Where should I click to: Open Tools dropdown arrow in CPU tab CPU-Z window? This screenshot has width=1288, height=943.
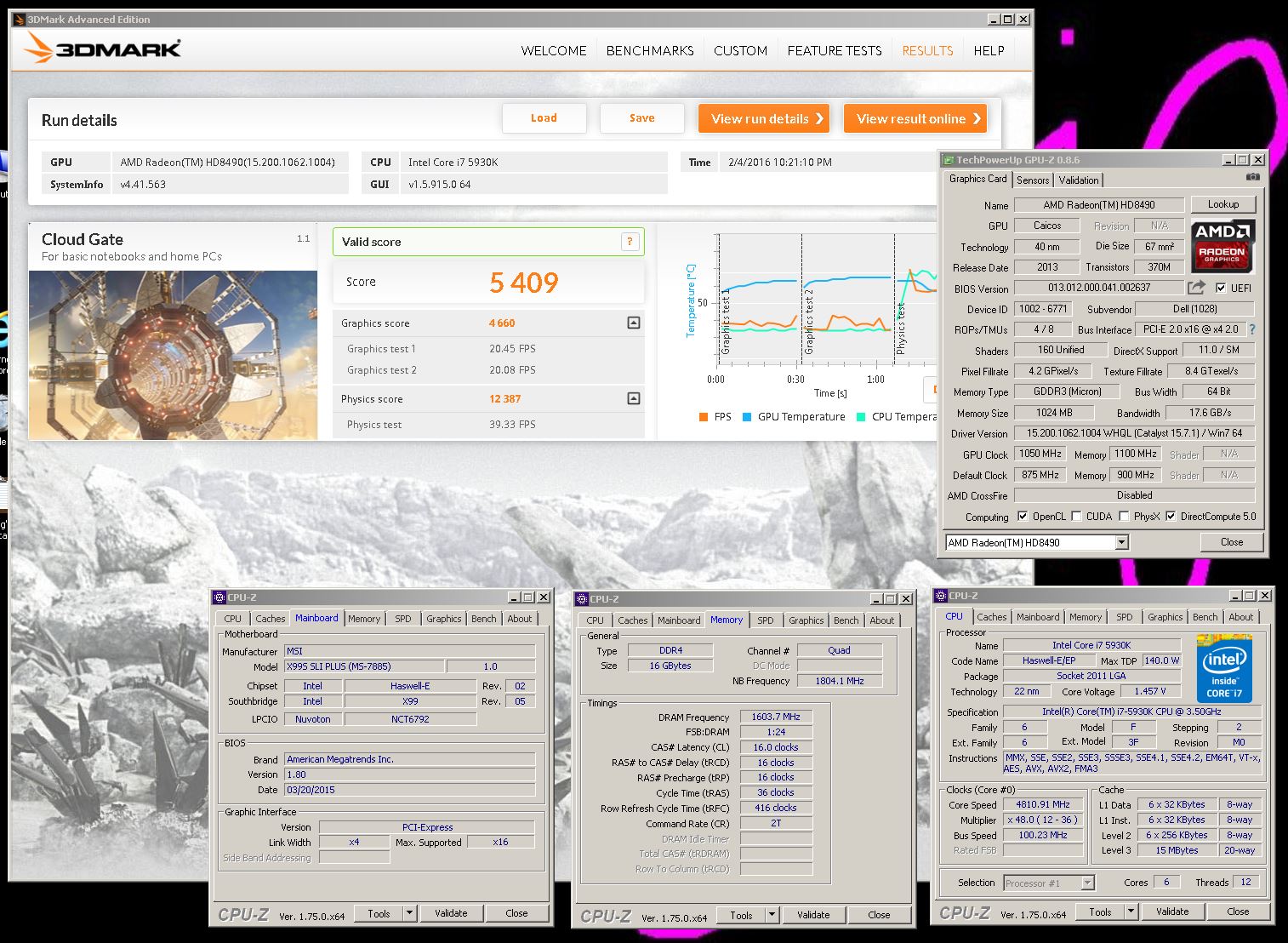1131,912
